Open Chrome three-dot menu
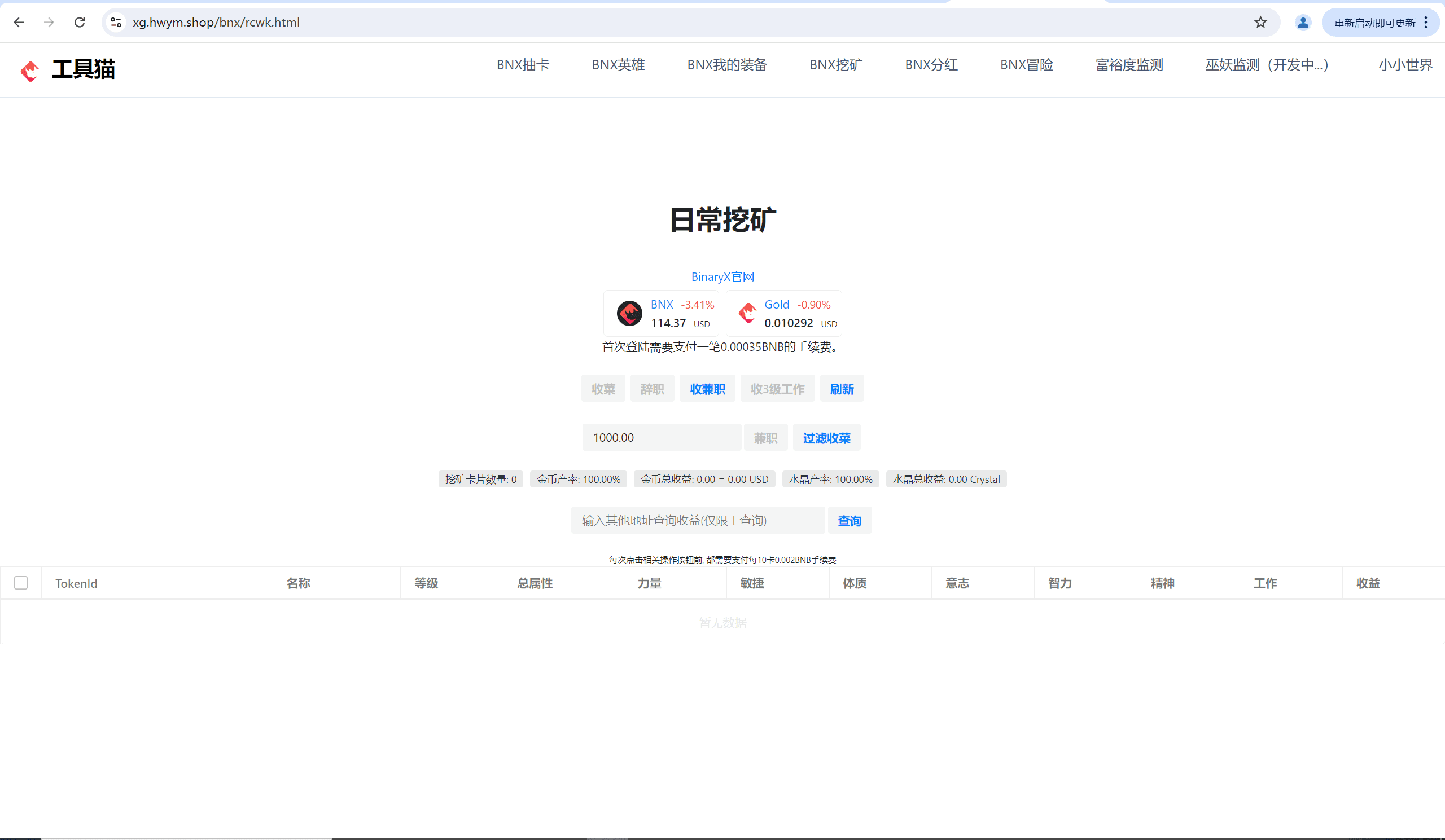This screenshot has height=840, width=1445. pos(1426,23)
